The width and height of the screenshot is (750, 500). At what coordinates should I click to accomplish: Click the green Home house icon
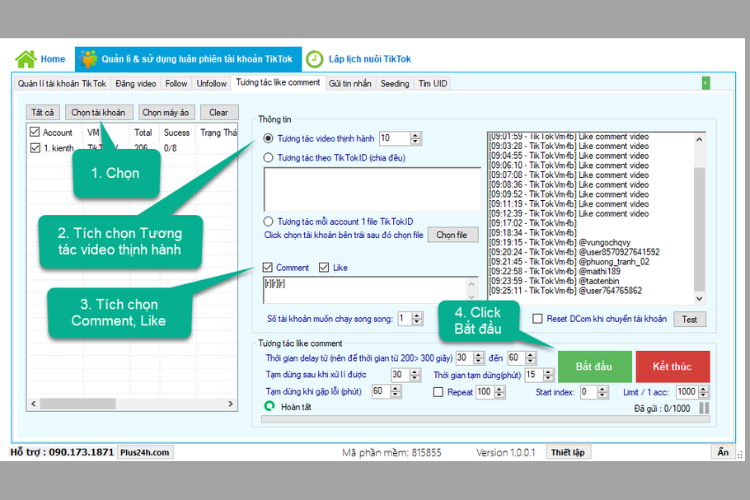[26, 59]
